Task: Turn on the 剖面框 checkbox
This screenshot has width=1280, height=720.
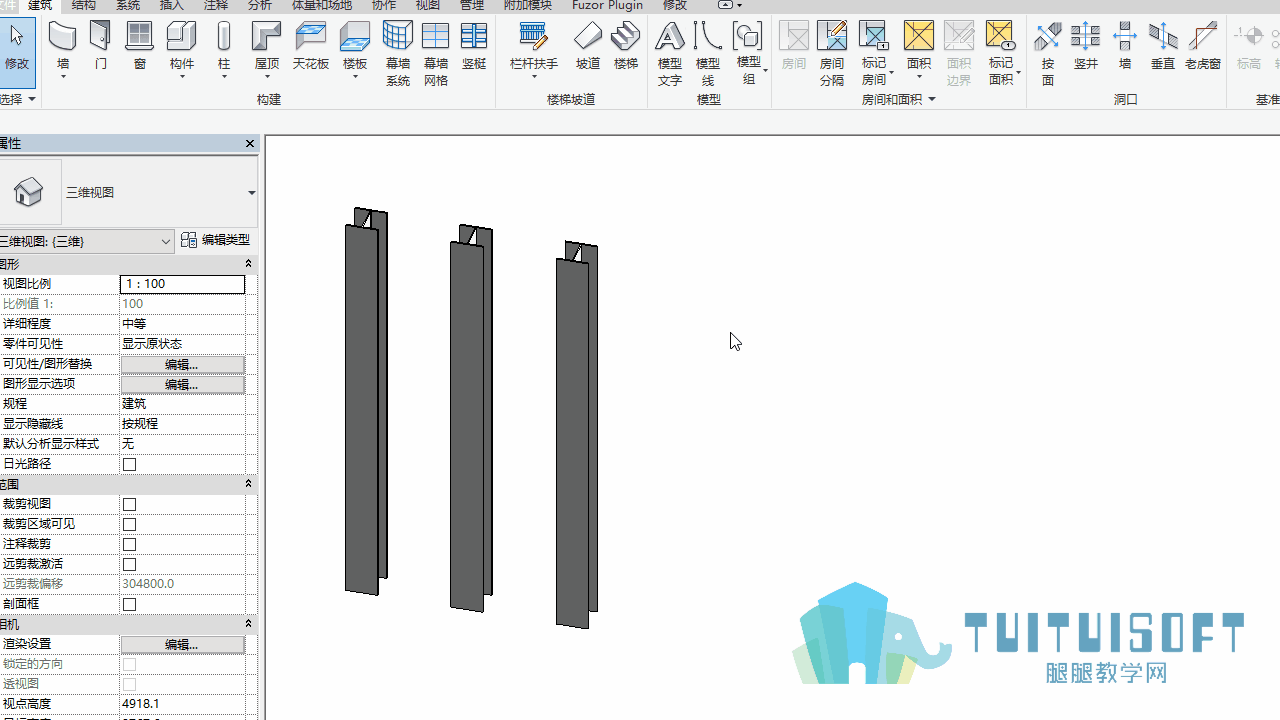Action: (x=129, y=604)
